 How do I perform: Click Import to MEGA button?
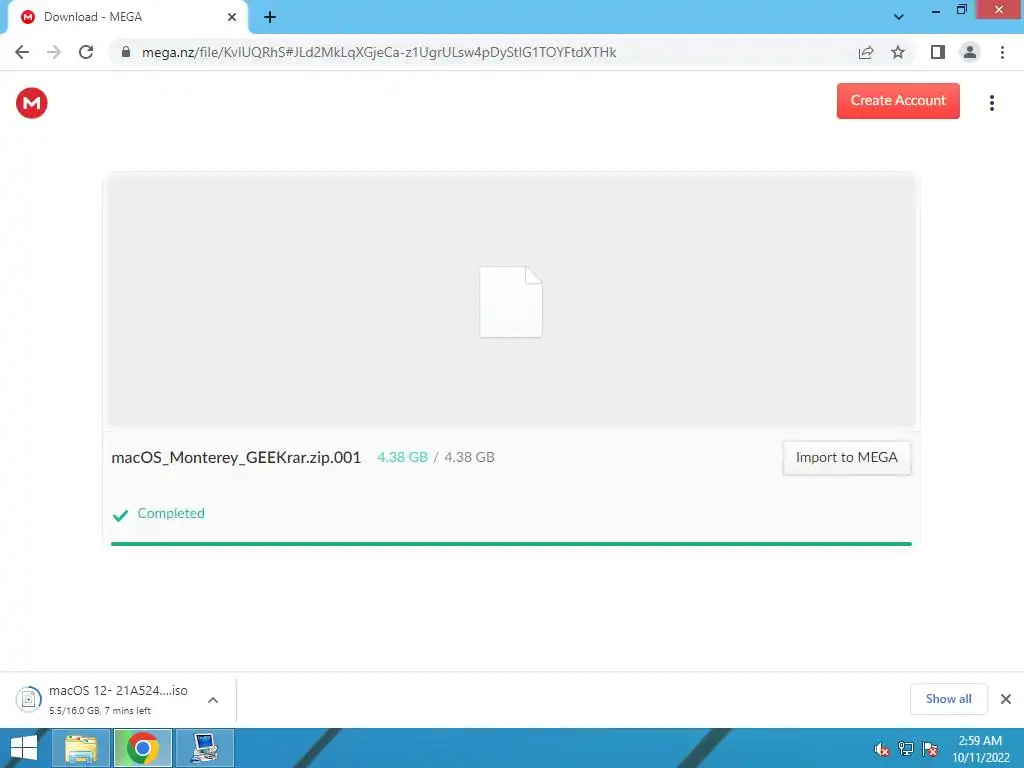tap(846, 458)
